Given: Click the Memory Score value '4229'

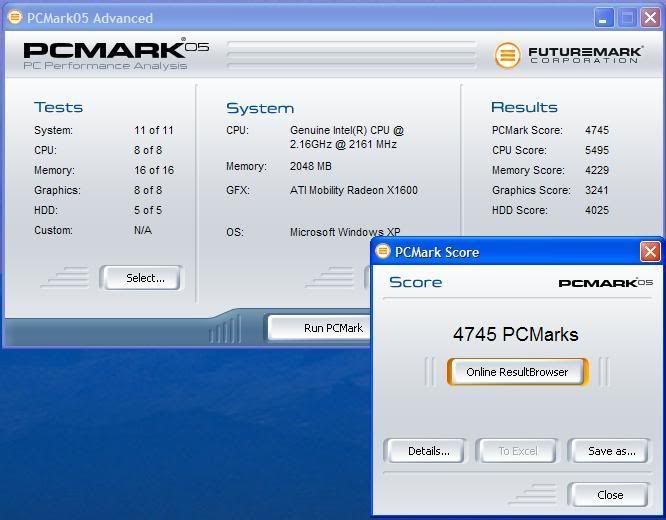Looking at the screenshot, I should [597, 170].
